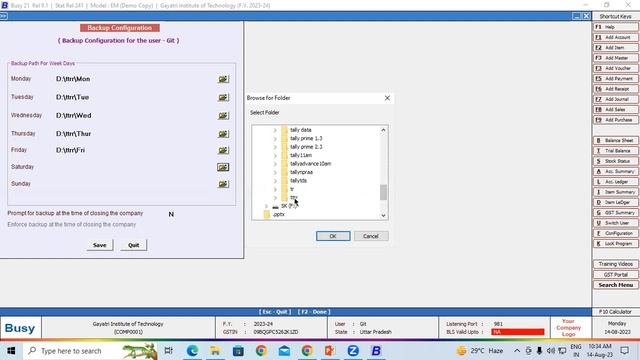
Task: Open Add Item shortcut
Action: pyautogui.click(x=616, y=47)
